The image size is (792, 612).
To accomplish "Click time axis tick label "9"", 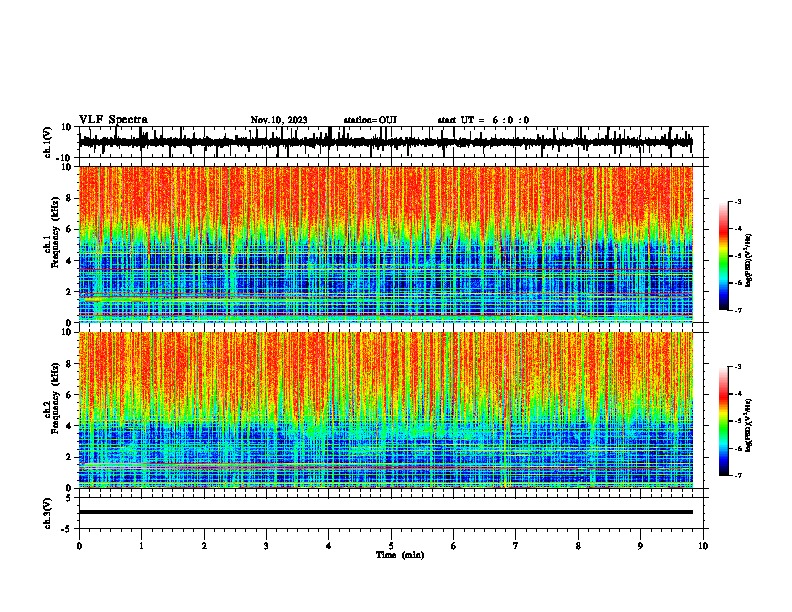I will (640, 546).
